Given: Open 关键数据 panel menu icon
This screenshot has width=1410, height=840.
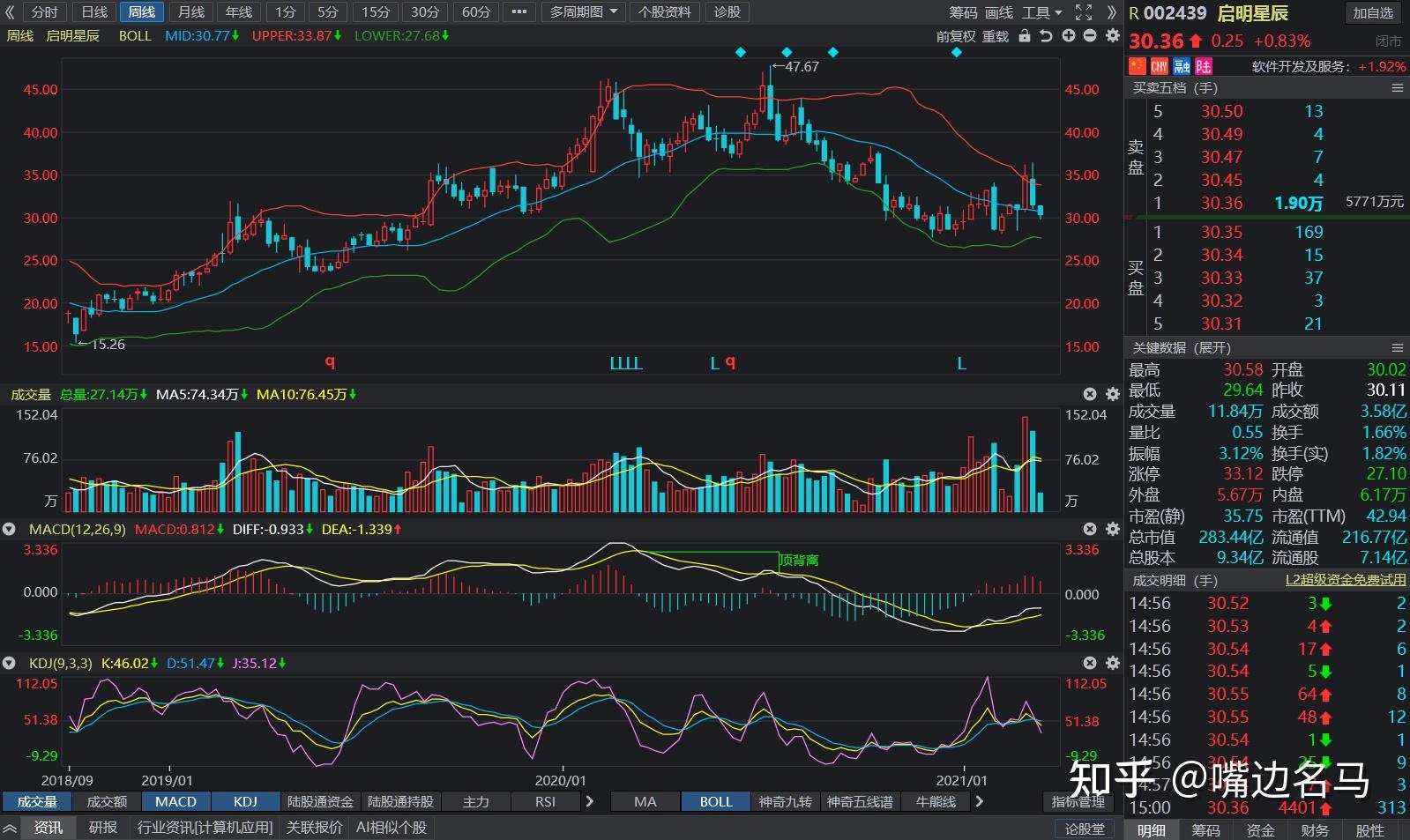Looking at the screenshot, I should pos(1397,347).
